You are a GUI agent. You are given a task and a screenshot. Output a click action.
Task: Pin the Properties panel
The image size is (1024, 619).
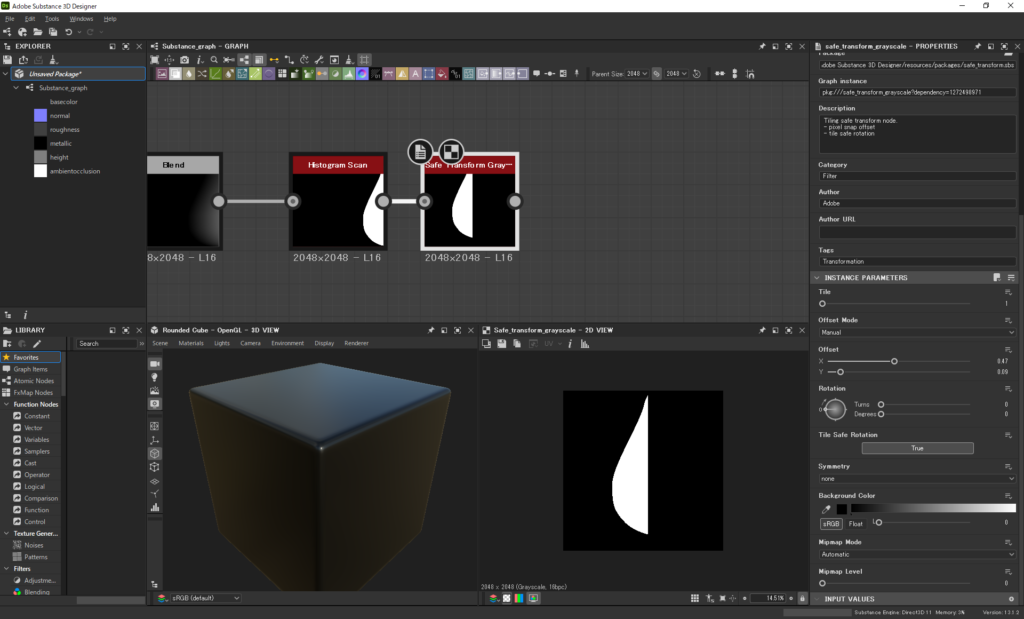click(x=977, y=46)
